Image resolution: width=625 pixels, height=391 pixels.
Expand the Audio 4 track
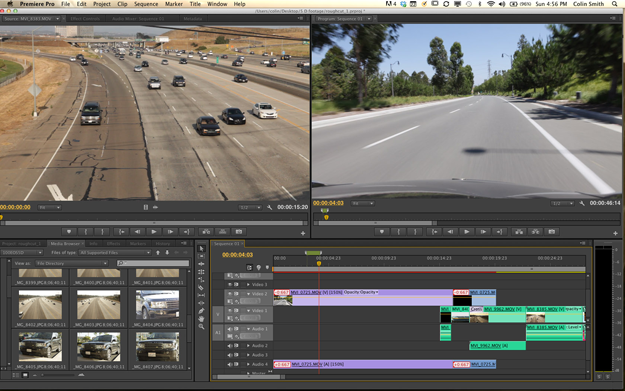point(248,364)
